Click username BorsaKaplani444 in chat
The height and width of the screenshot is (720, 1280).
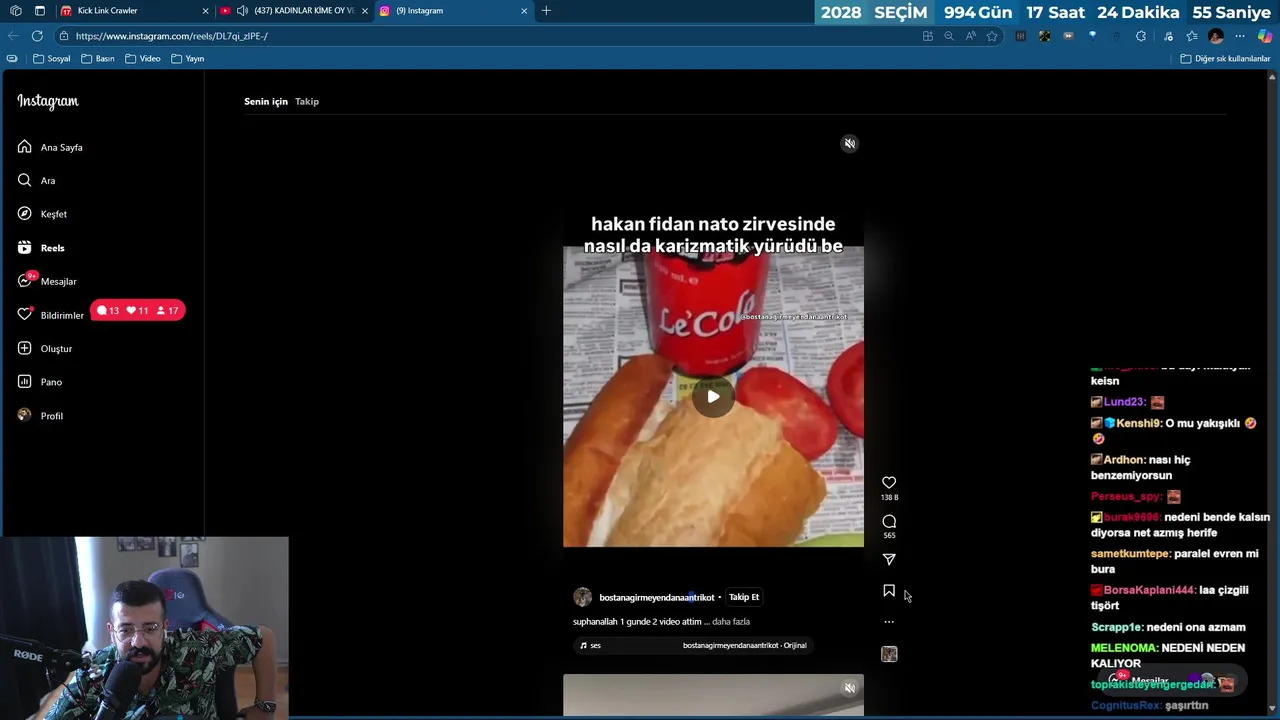coord(1149,590)
